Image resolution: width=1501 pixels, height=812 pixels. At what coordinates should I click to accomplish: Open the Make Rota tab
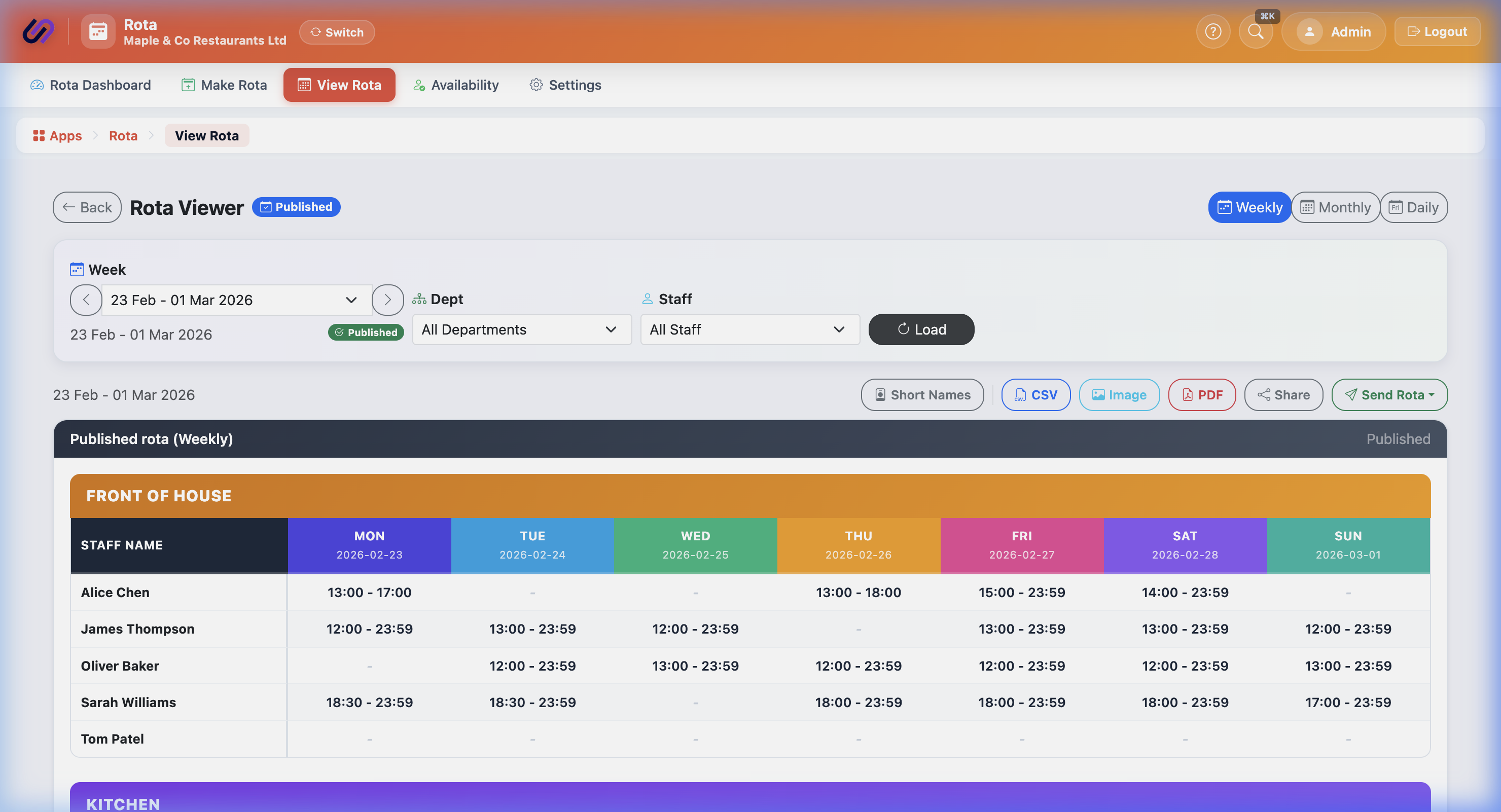pos(224,85)
